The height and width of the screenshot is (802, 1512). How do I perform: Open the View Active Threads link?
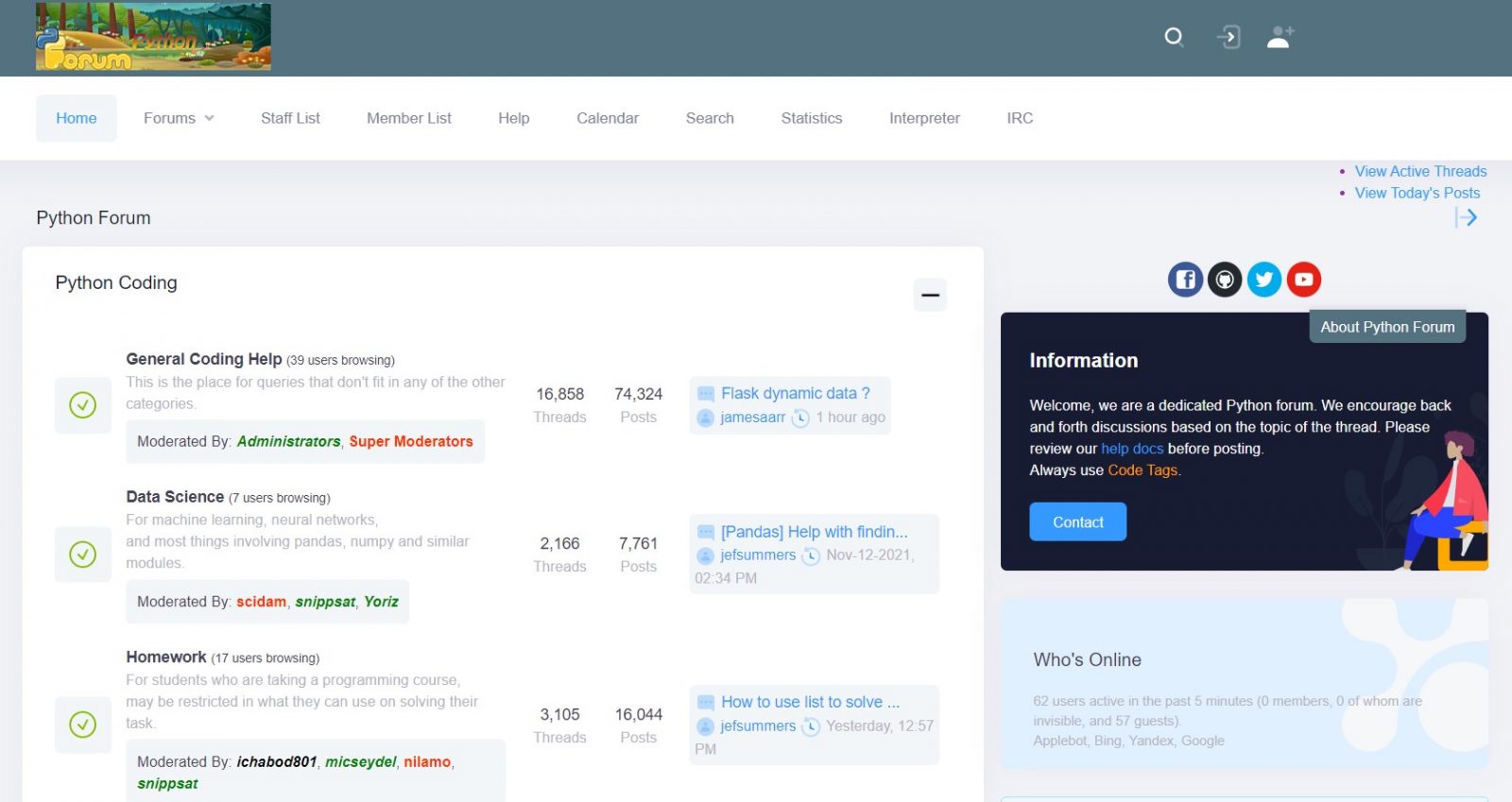[1419, 171]
